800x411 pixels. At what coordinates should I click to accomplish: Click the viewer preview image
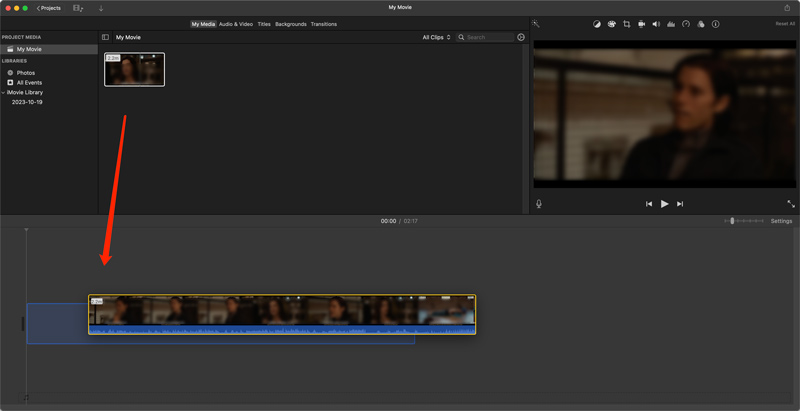click(664, 114)
